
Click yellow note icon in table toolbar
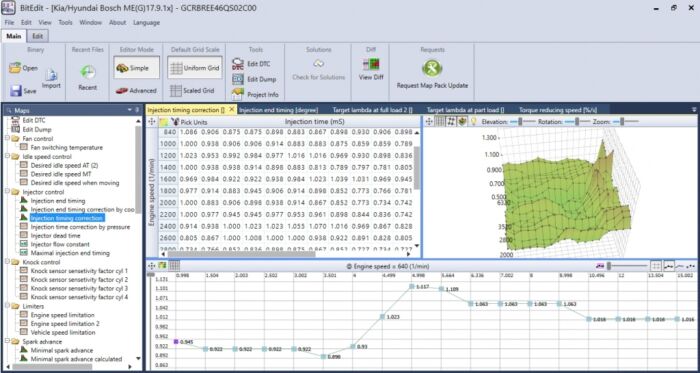pyautogui.click(x=164, y=122)
